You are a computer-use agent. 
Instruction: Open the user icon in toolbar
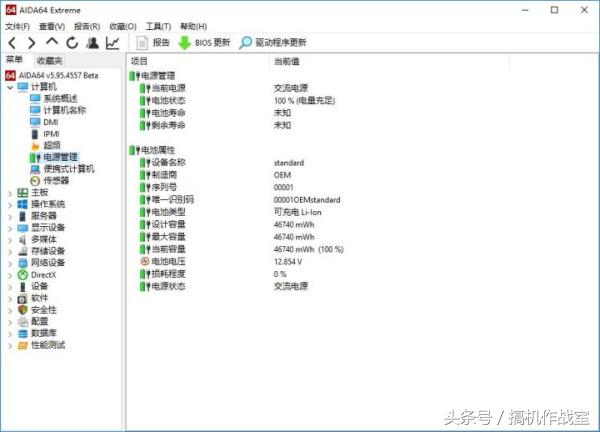[x=92, y=43]
